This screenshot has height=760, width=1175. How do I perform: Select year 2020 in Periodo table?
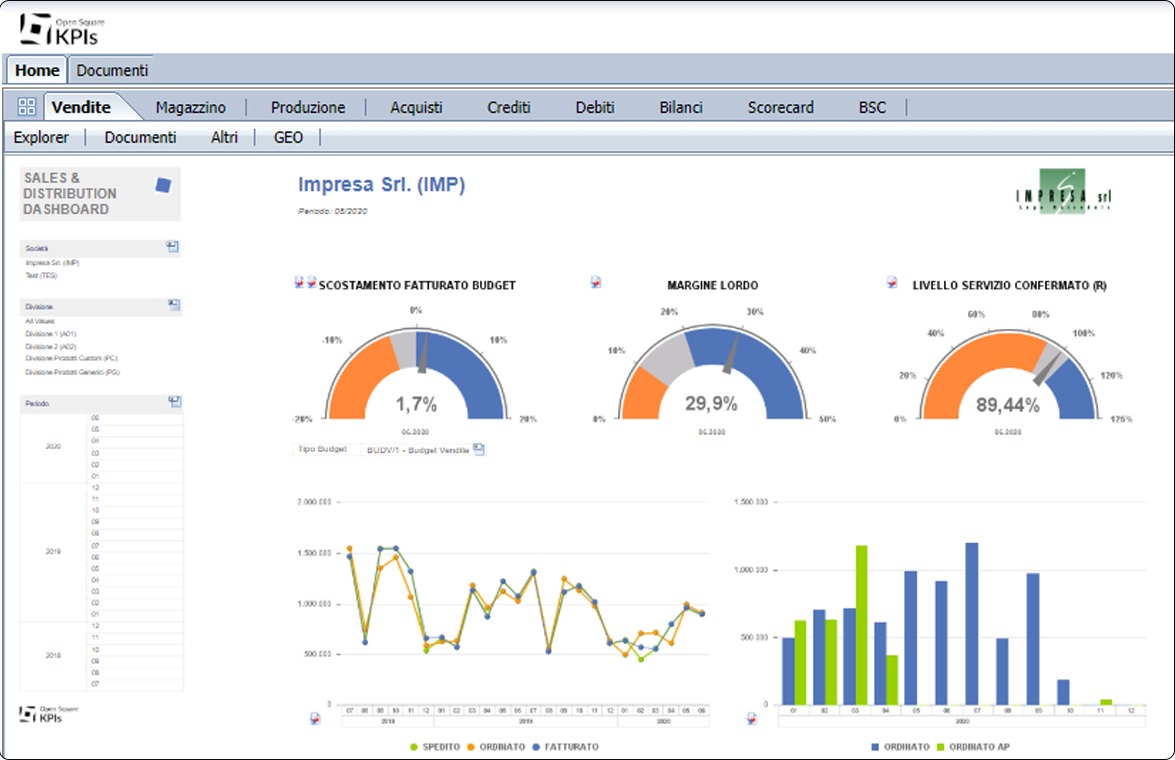click(x=53, y=446)
